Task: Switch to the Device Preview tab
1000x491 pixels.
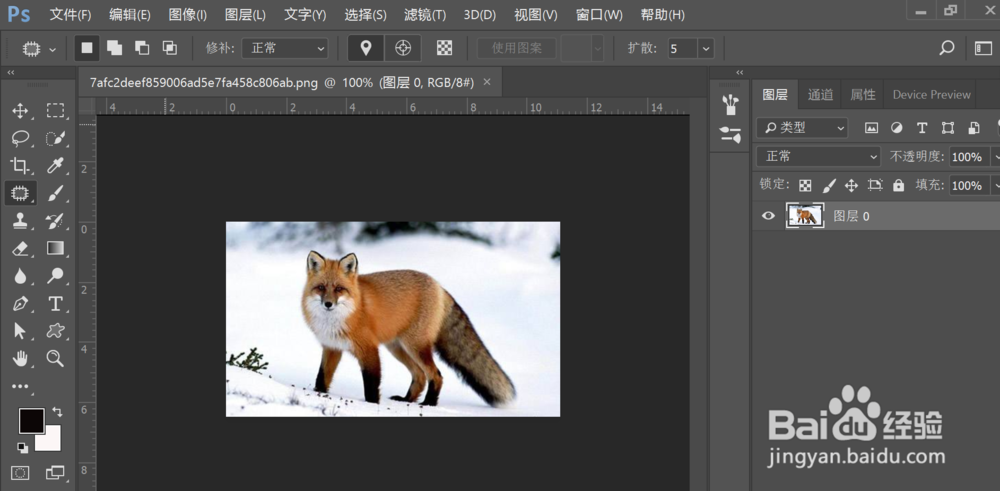Action: (931, 95)
